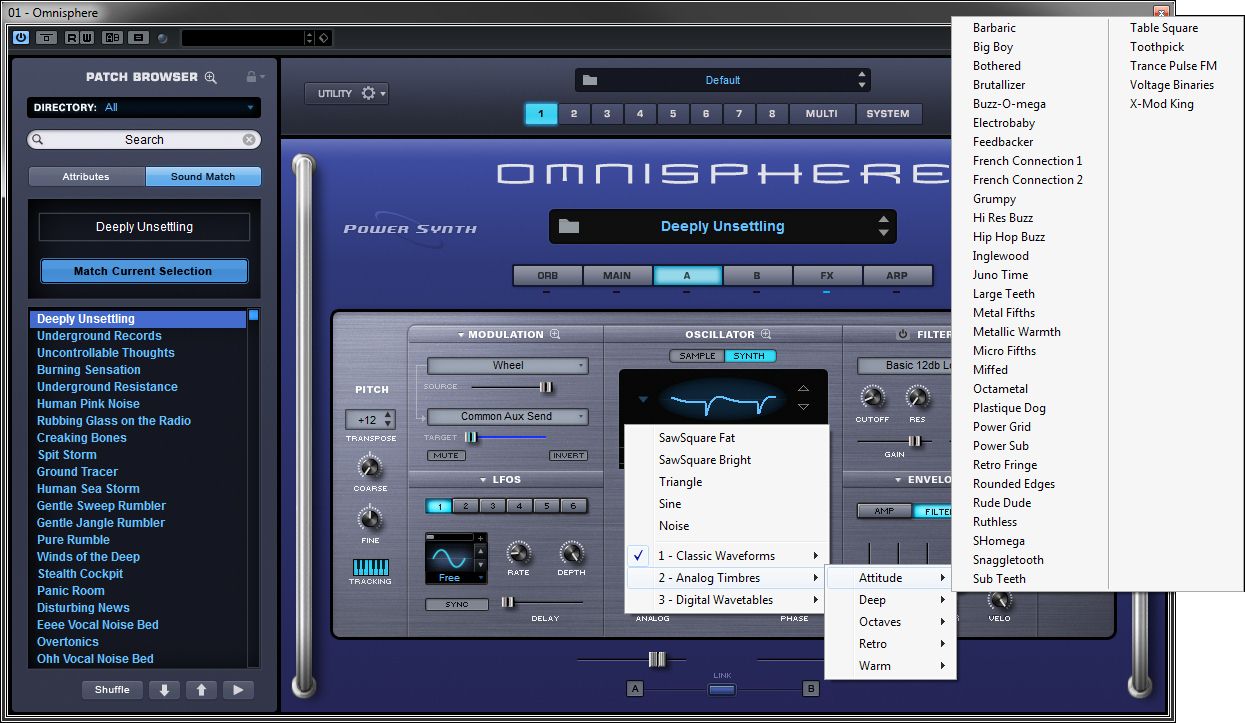Viewport: 1245px width, 723px height.
Task: Switch to the MAIN page tab
Action: [x=617, y=276]
